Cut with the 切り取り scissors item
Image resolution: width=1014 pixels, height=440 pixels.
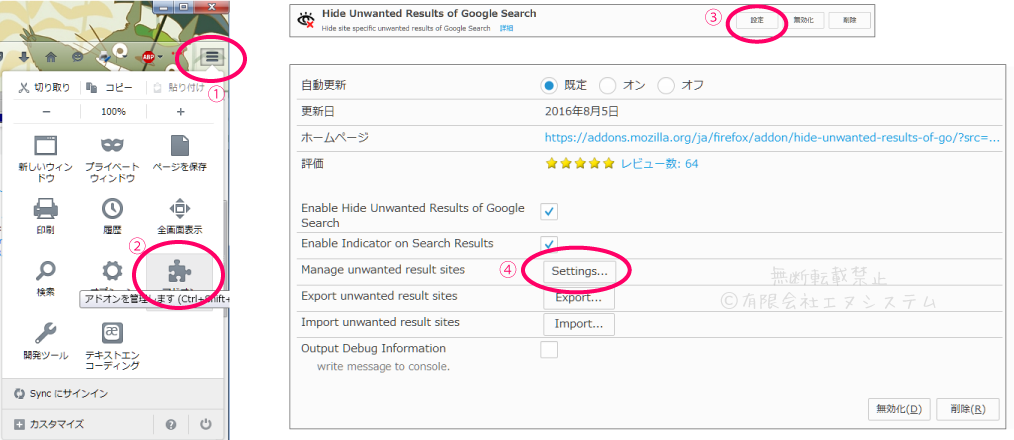click(x=44, y=87)
